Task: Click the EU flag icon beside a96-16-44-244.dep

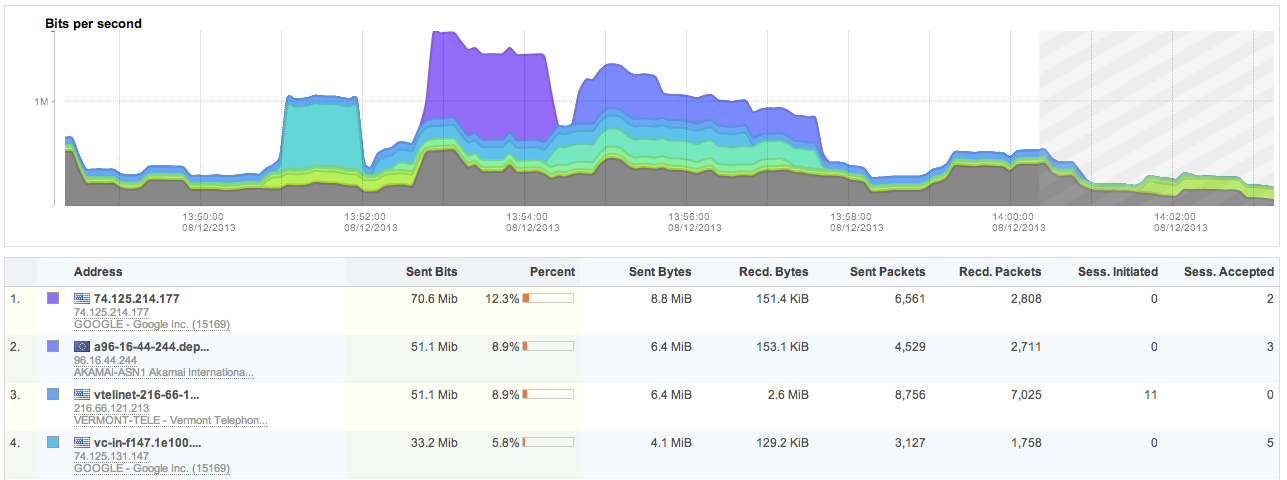Action: (82, 346)
